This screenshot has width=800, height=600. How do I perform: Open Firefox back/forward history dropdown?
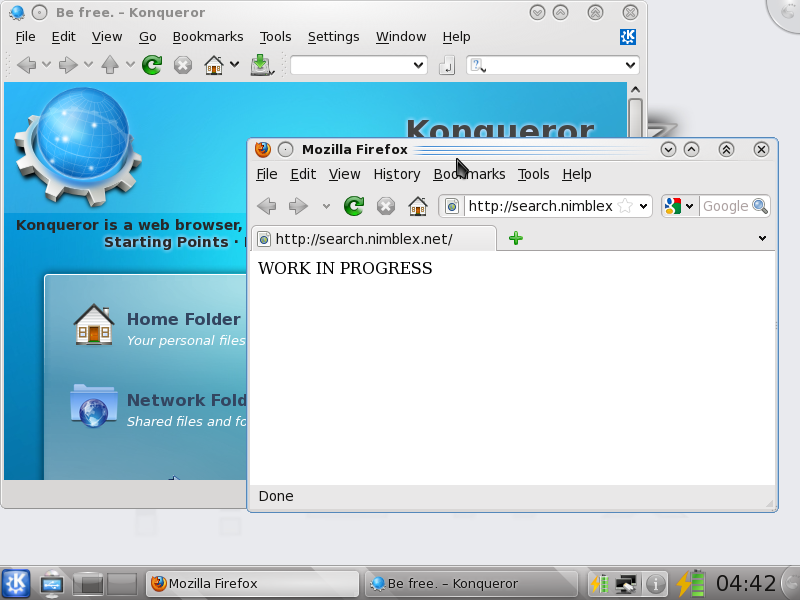pyautogui.click(x=326, y=207)
